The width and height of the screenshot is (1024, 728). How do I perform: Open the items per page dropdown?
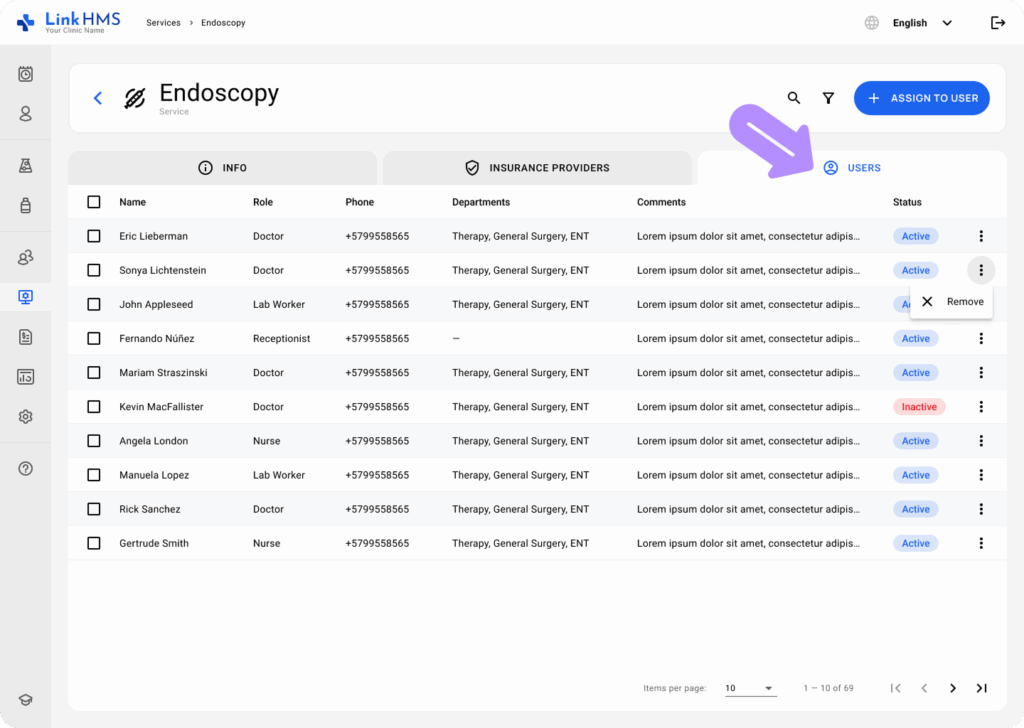(x=750, y=688)
